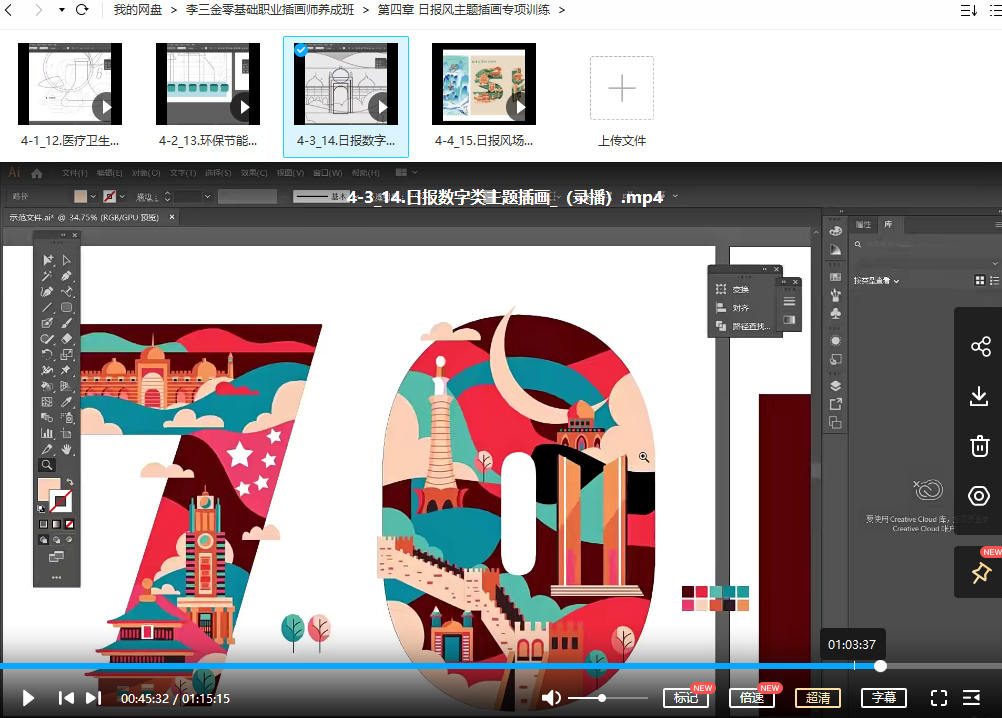1002x718 pixels.
Task: Enter fullscreen video mode
Action: click(x=938, y=698)
